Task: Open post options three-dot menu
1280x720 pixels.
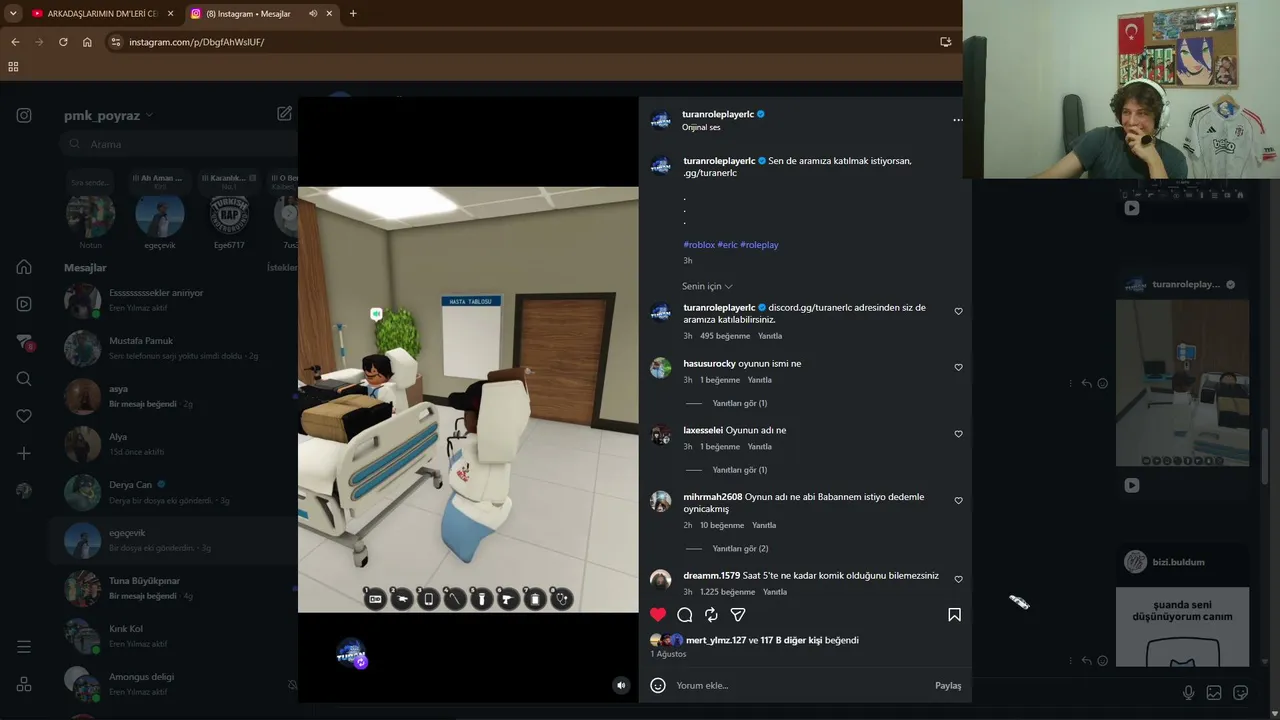Action: (958, 120)
